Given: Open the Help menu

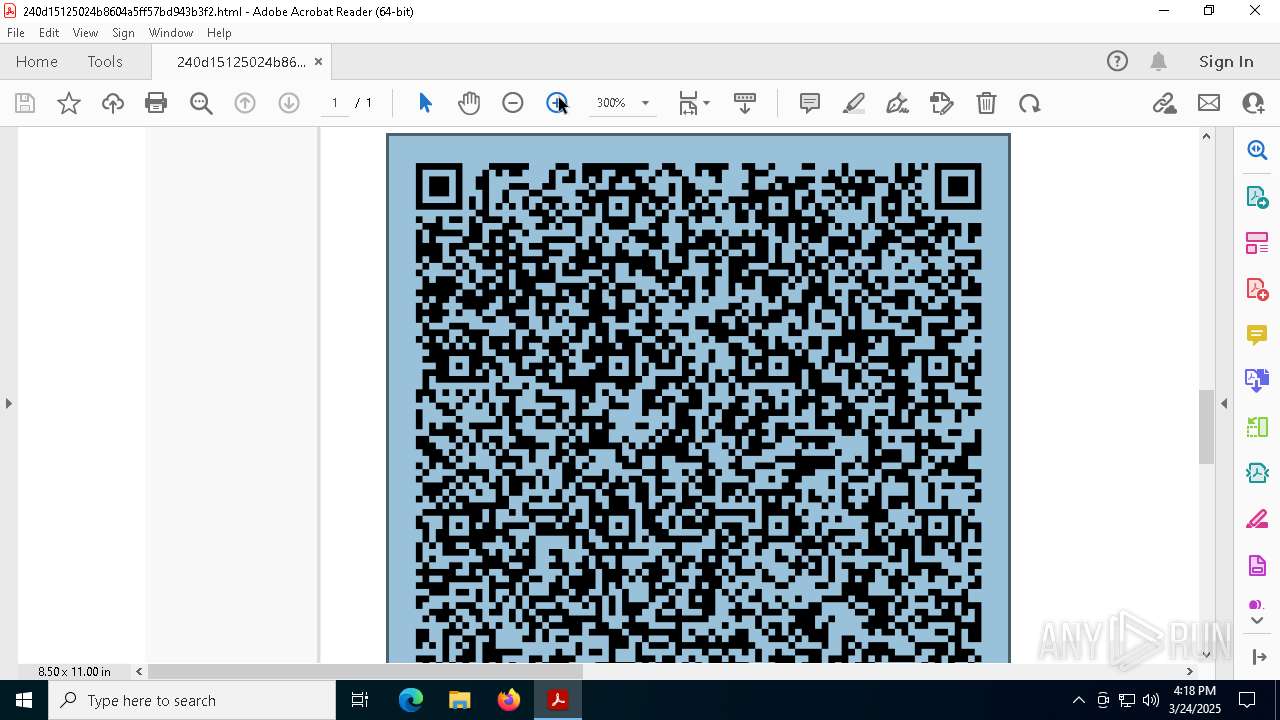Looking at the screenshot, I should [219, 33].
